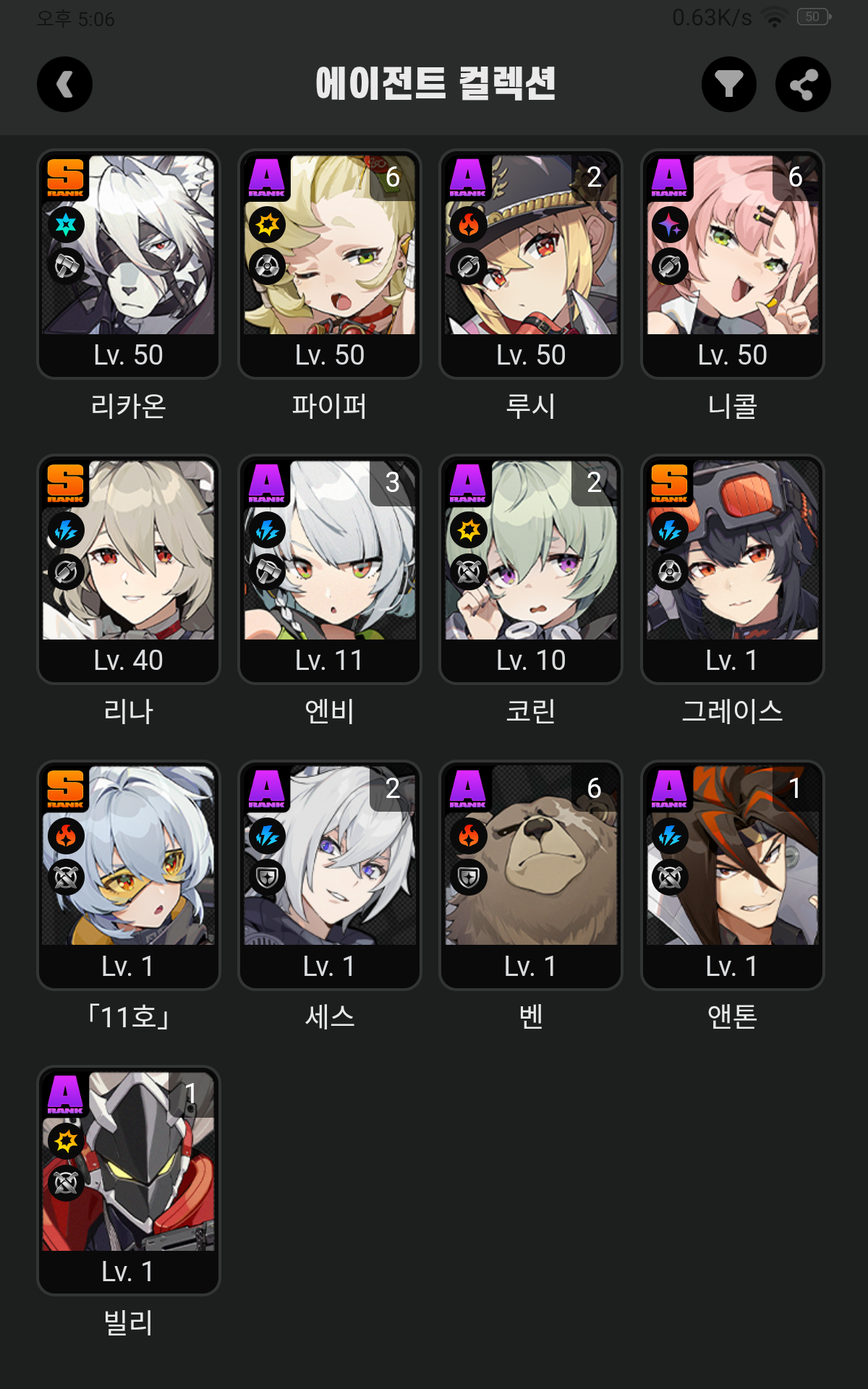Click 리카온's Lv. 50 level bar

129,355
